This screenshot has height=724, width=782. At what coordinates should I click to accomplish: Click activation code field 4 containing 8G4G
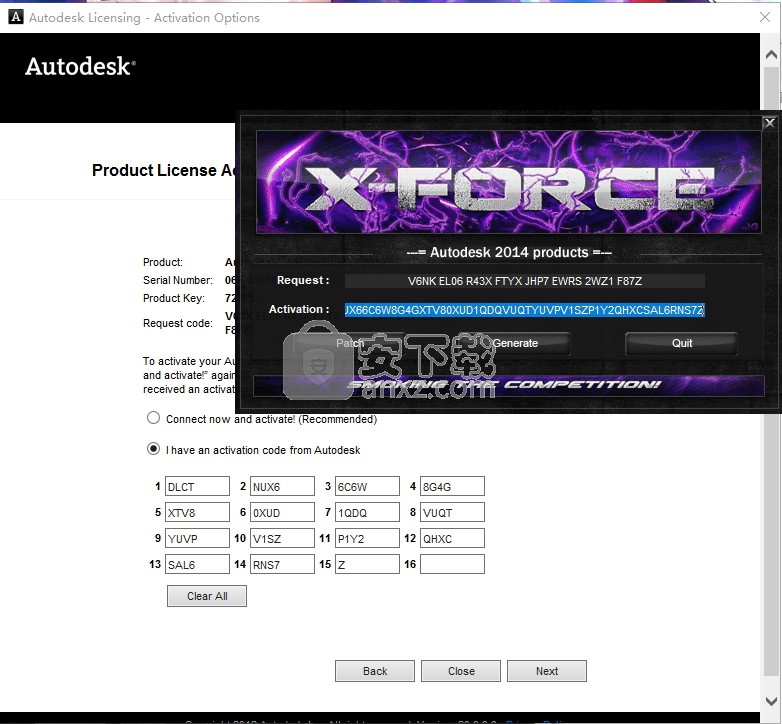(x=452, y=486)
